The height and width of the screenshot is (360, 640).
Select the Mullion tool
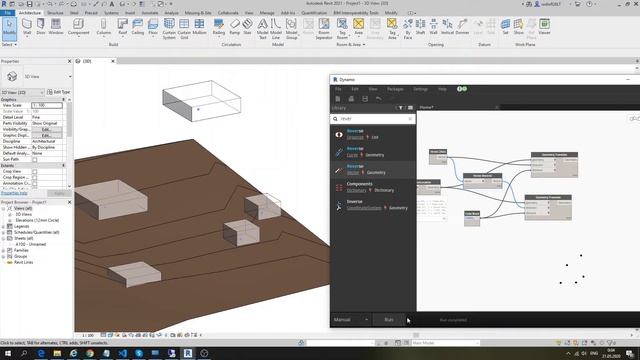pyautogui.click(x=199, y=27)
